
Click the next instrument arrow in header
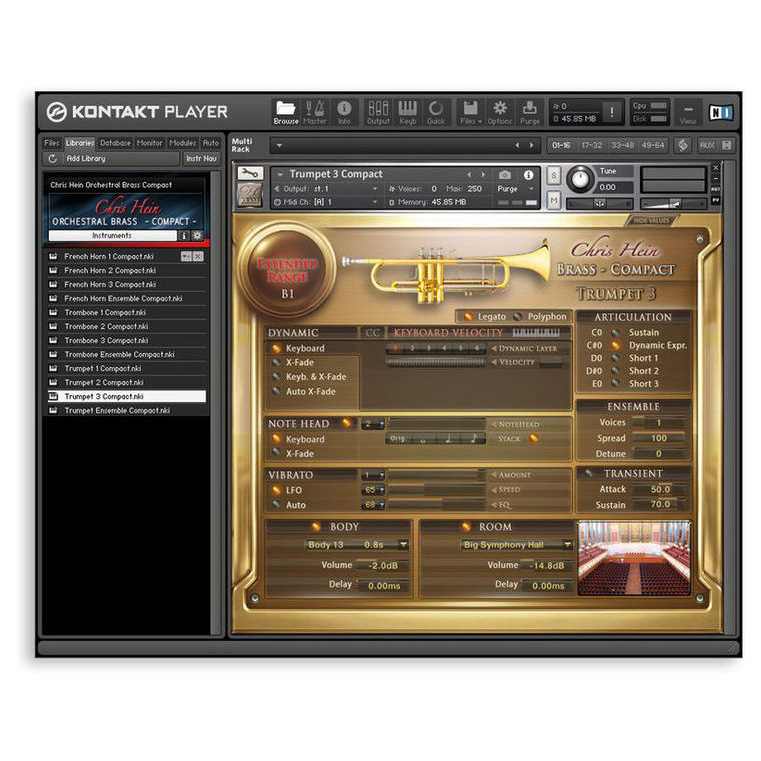[483, 175]
